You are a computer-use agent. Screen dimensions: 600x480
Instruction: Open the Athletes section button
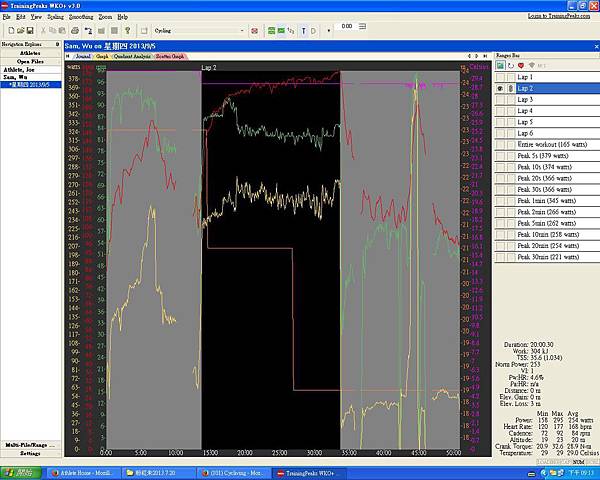tap(30, 53)
